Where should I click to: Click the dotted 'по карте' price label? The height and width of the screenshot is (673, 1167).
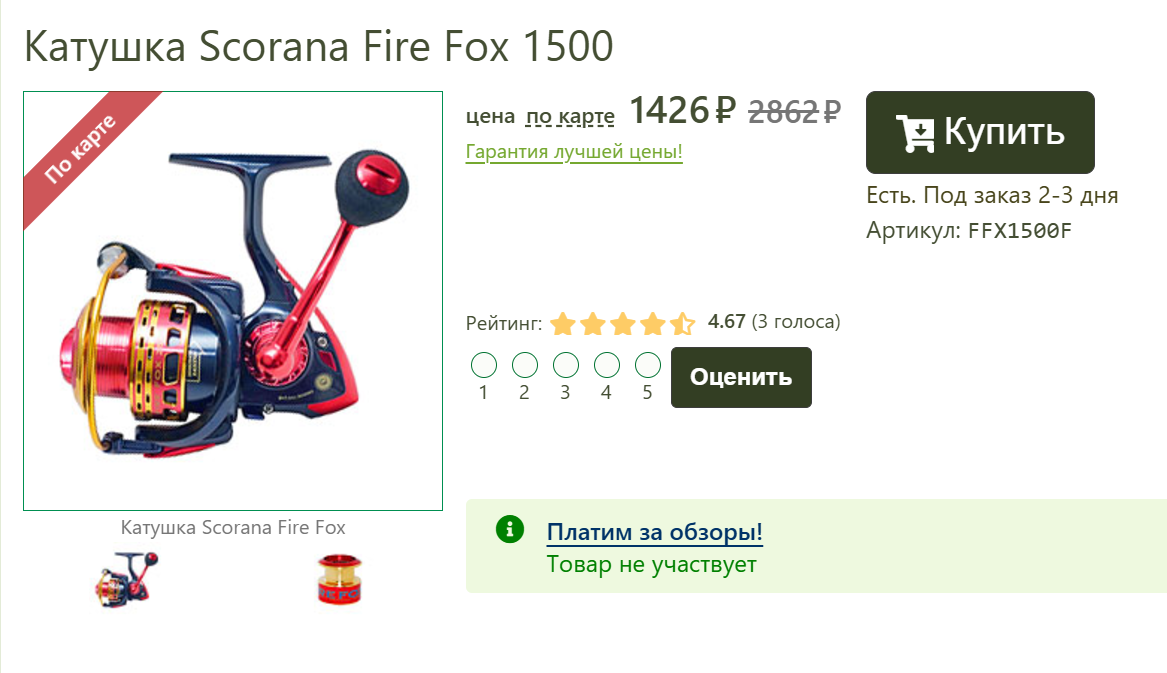(570, 116)
